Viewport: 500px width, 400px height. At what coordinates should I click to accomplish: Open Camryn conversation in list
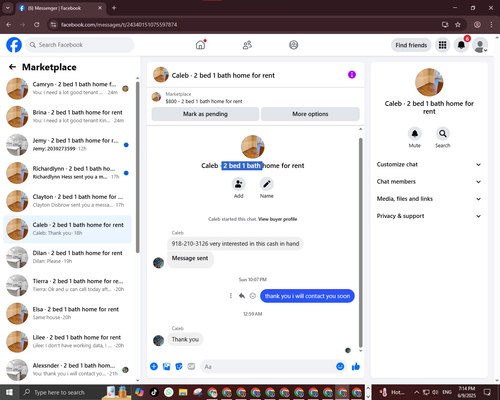click(67, 88)
